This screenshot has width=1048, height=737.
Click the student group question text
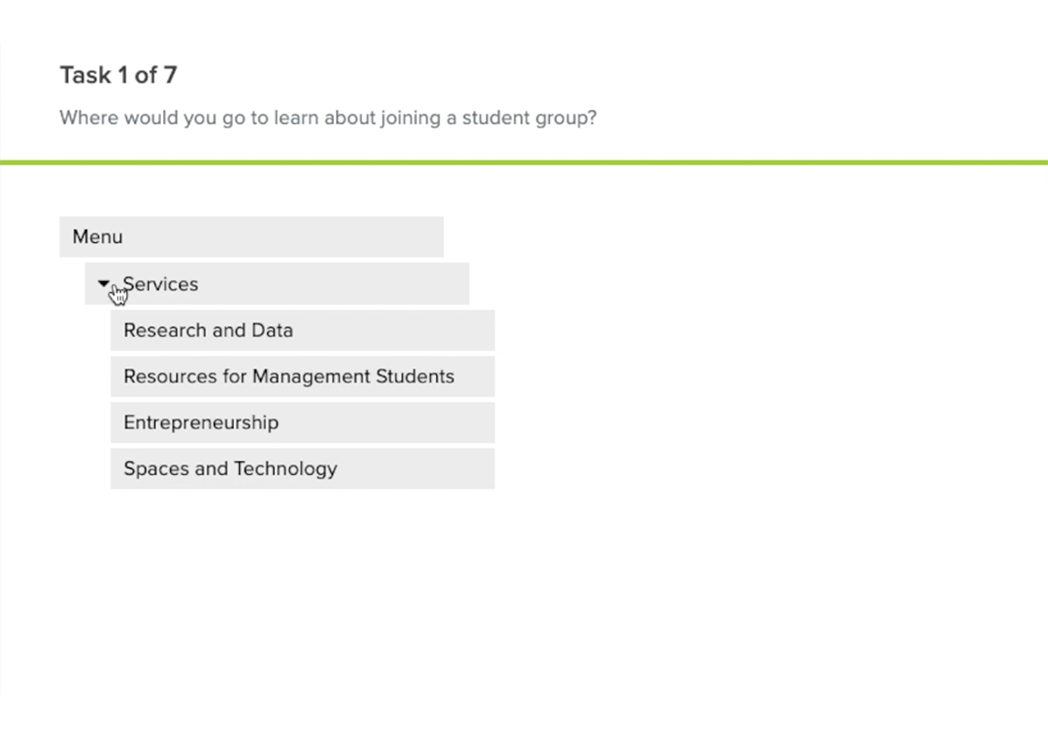328,118
